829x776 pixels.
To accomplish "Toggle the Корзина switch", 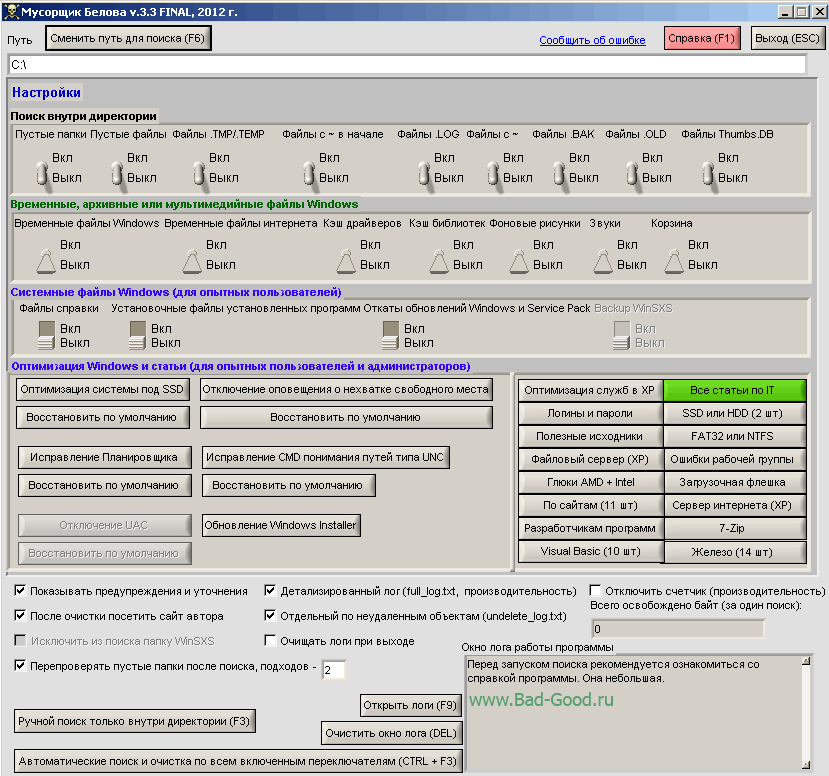I will (674, 262).
